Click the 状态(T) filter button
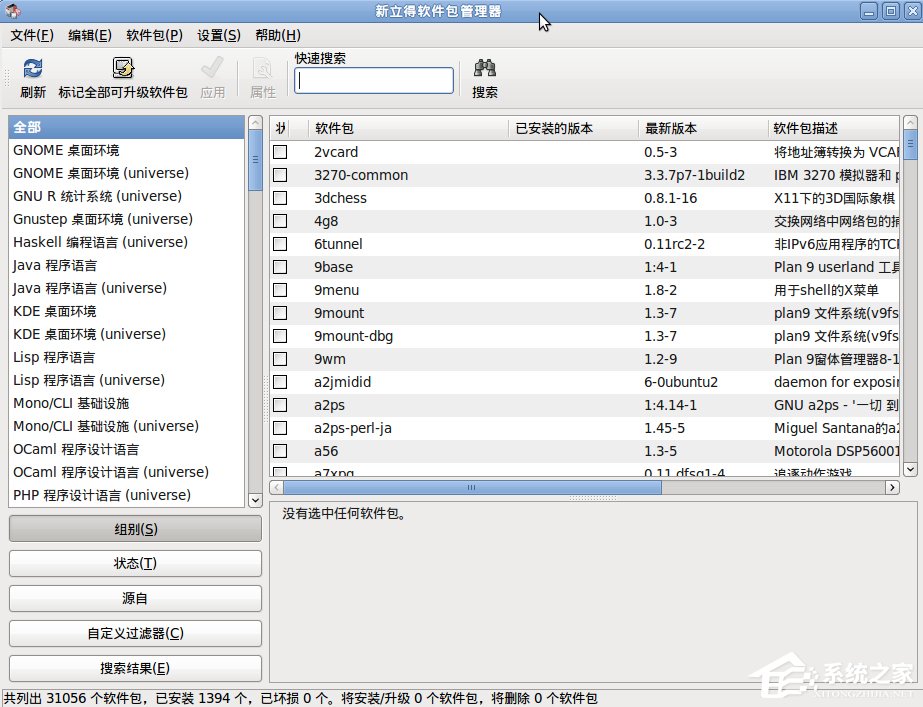 (135, 563)
